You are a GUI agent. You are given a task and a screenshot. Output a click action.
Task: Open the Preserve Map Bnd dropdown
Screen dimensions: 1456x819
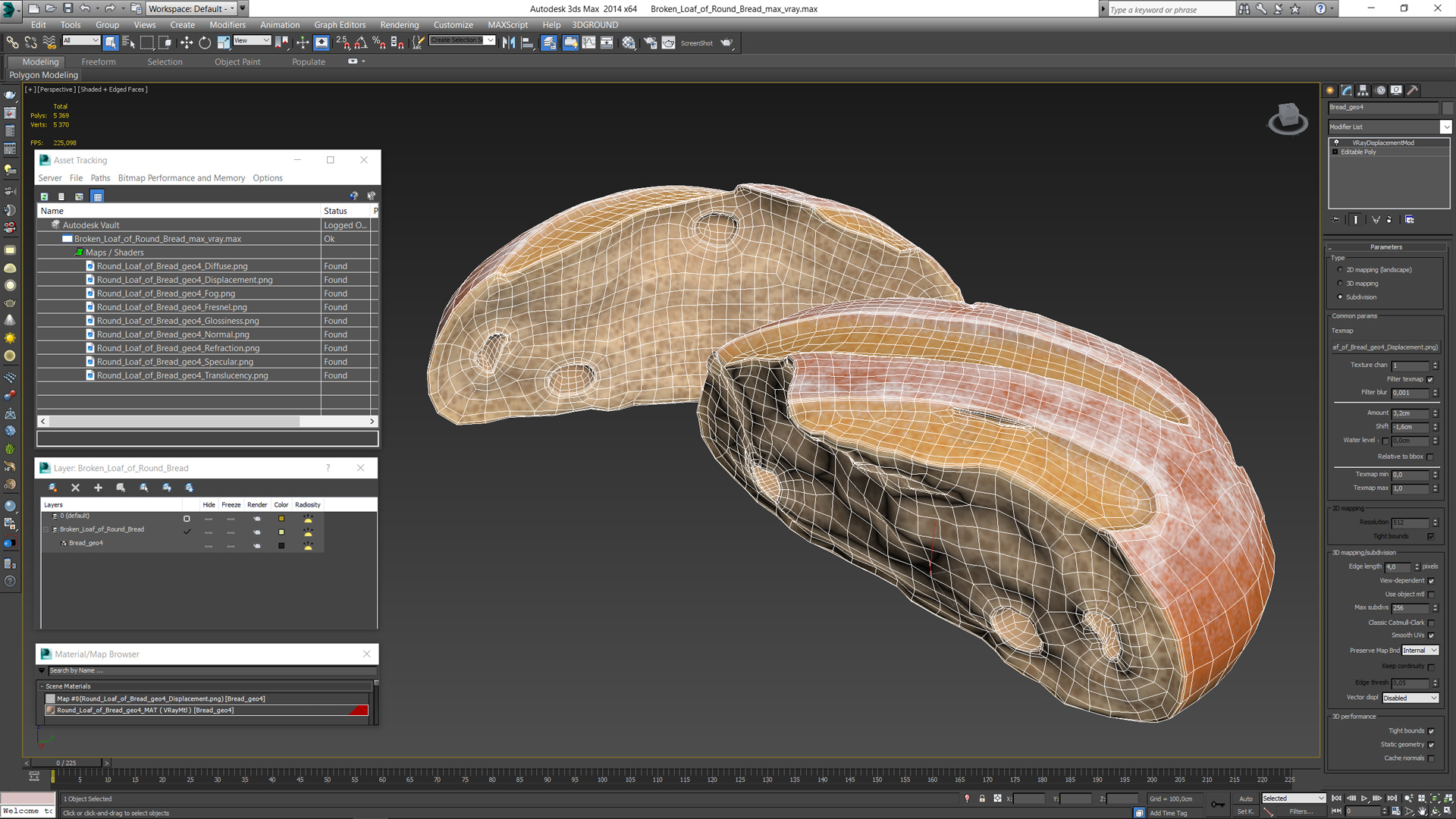(1420, 650)
